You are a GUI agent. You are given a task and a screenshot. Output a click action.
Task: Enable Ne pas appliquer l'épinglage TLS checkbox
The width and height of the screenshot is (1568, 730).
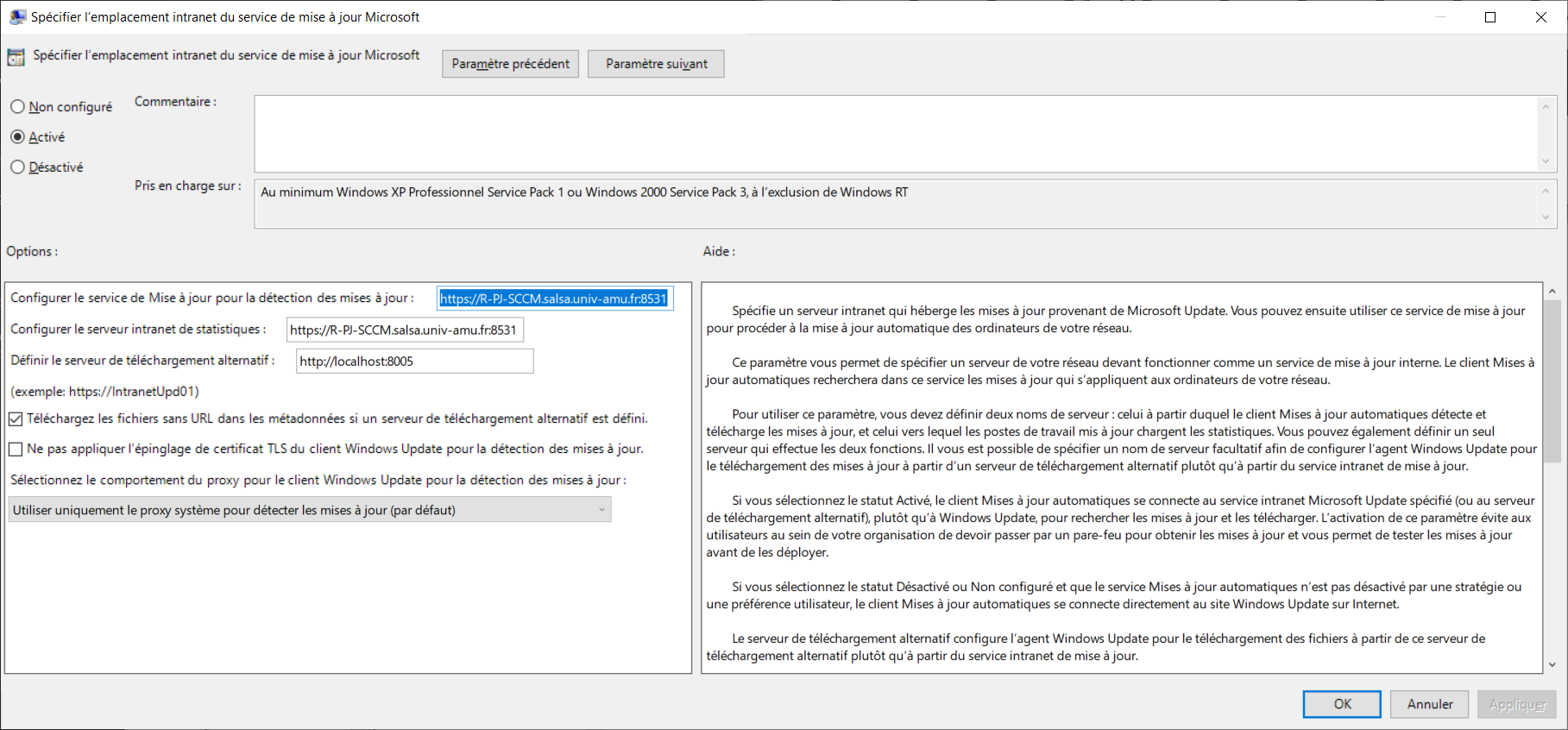tap(16, 450)
